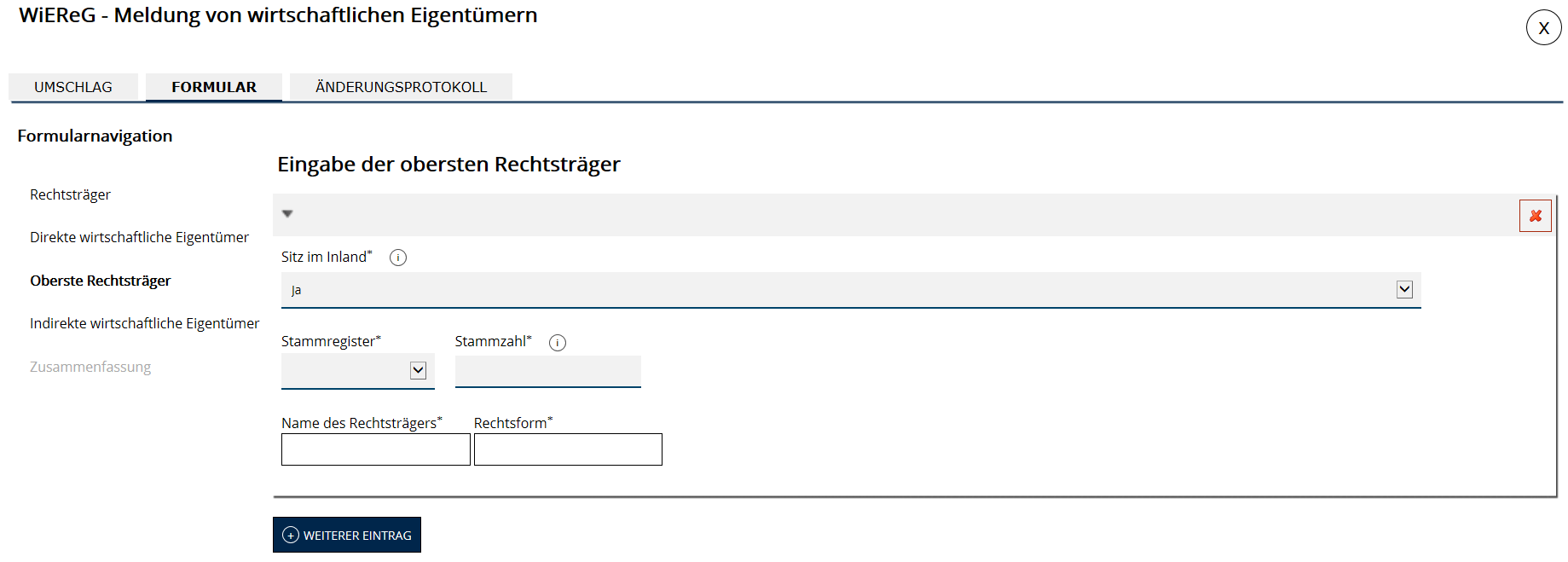Viewport: 1568px width, 562px height.
Task: Navigate to Indirekte wirtschaftliche Eigentümer
Action: (x=144, y=323)
